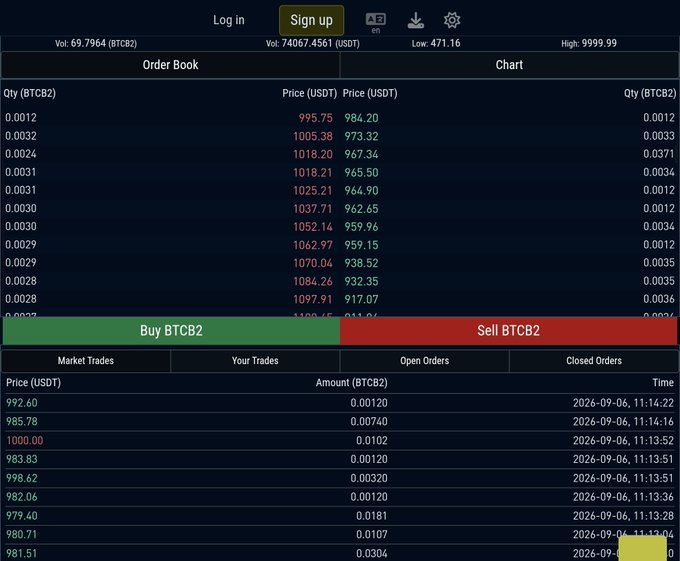Select ask price 1005.38

313,136
